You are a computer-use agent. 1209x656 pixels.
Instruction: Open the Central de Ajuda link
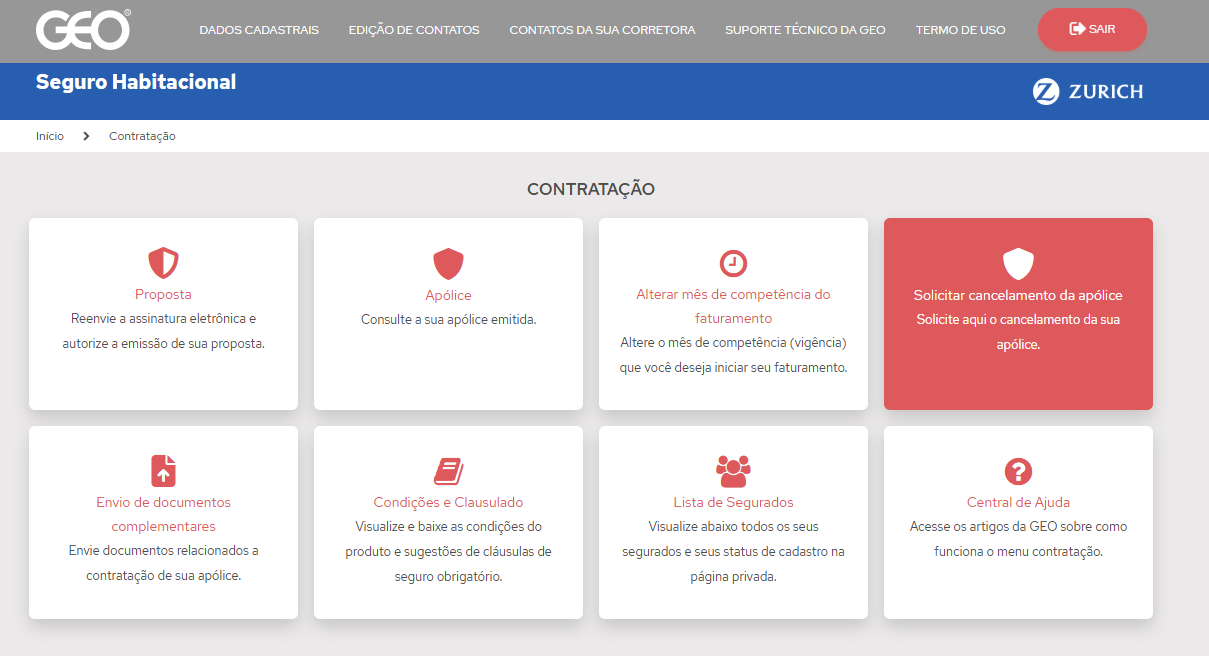coord(1018,502)
